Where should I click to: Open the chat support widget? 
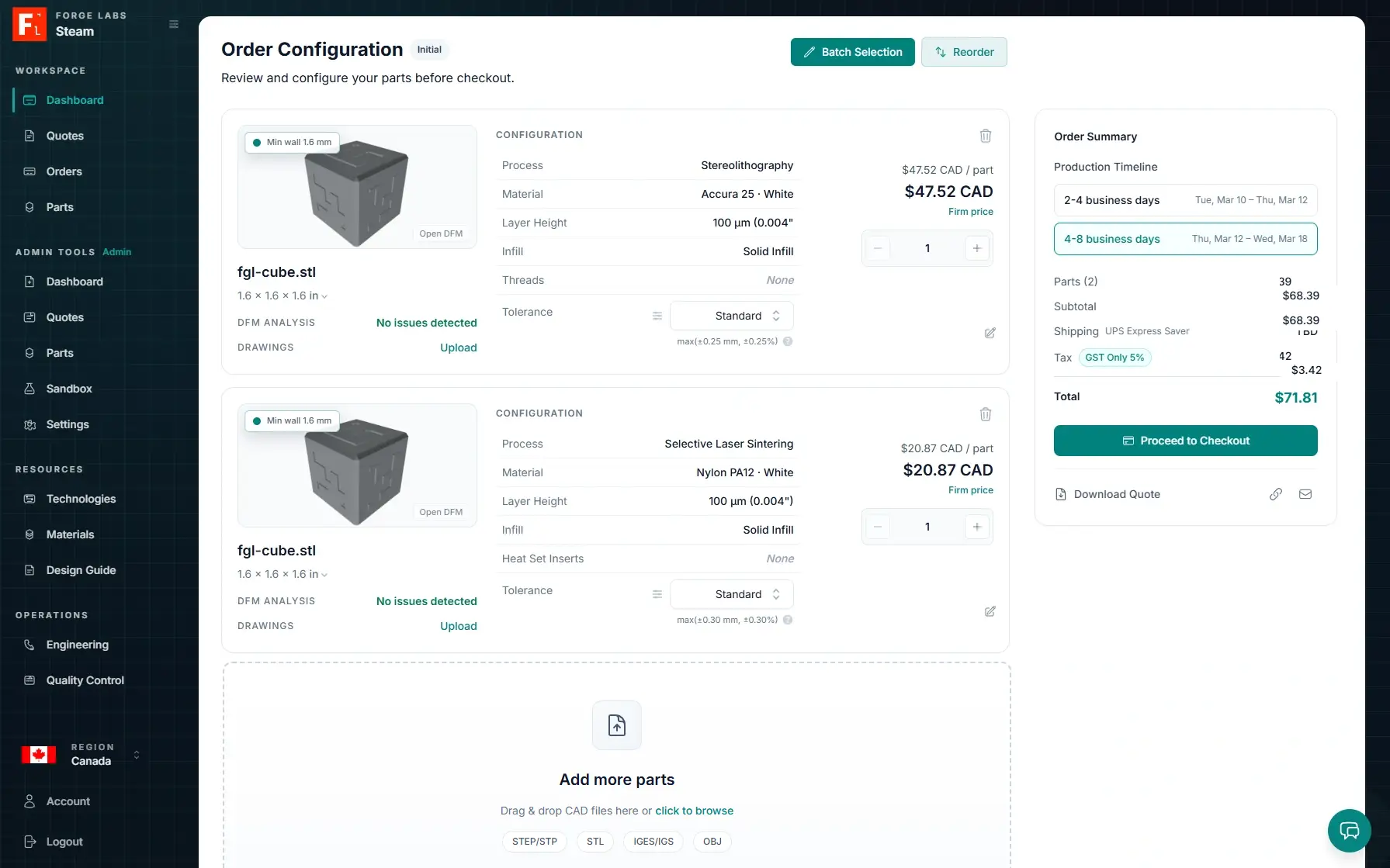point(1349,831)
